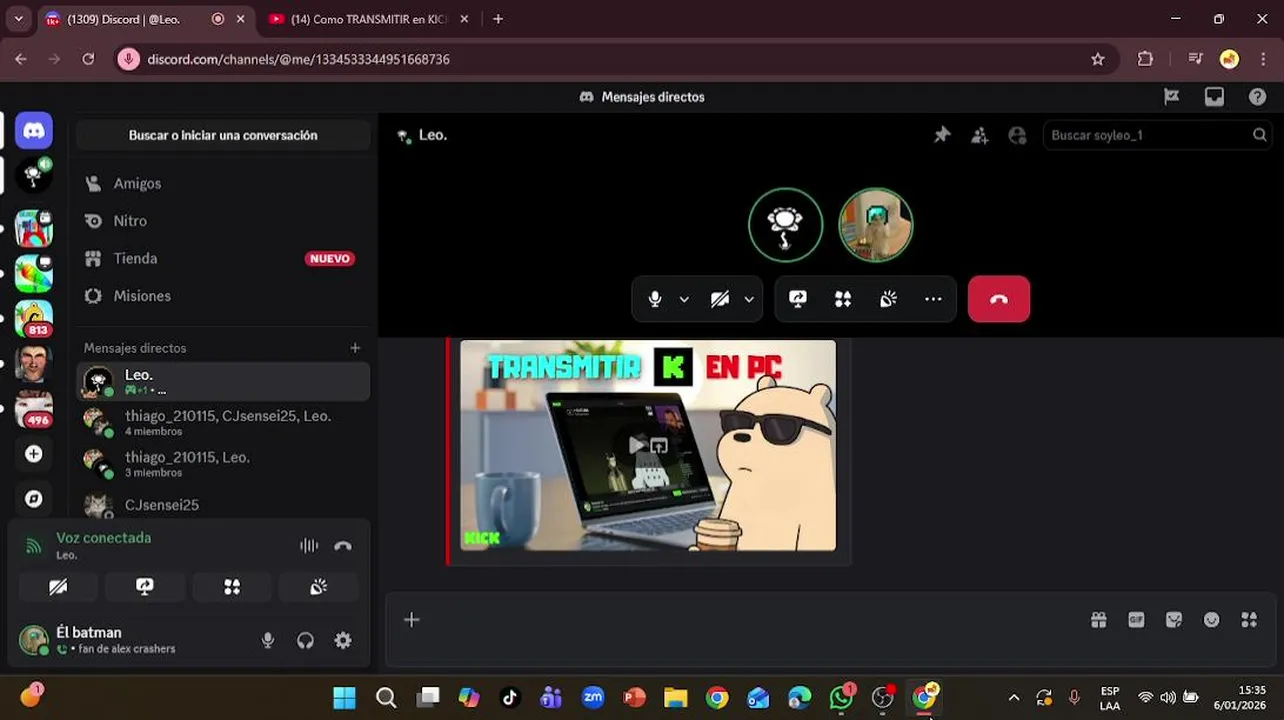Viewport: 1284px width, 720px height.
Task: Mute microphone in call controls
Action: (655, 299)
